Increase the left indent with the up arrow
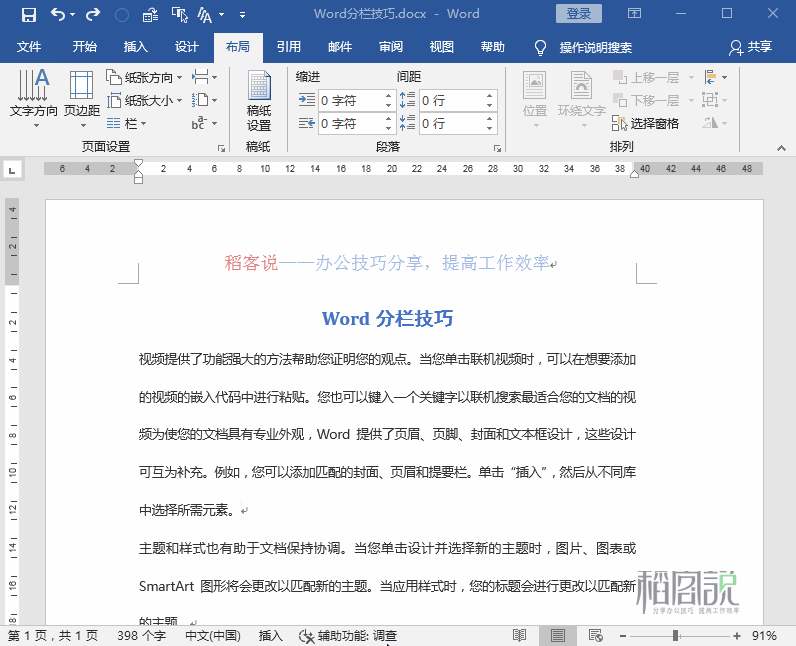 pyautogui.click(x=388, y=95)
